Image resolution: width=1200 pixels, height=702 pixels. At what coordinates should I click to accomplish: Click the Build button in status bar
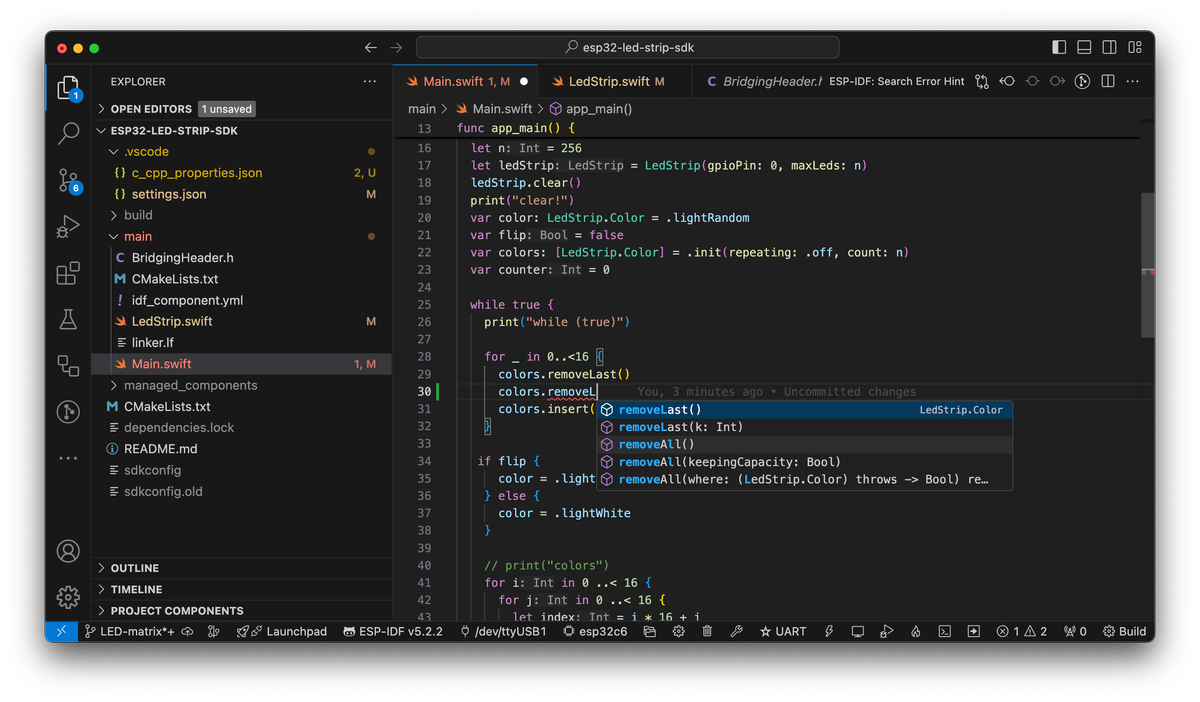click(x=1124, y=631)
